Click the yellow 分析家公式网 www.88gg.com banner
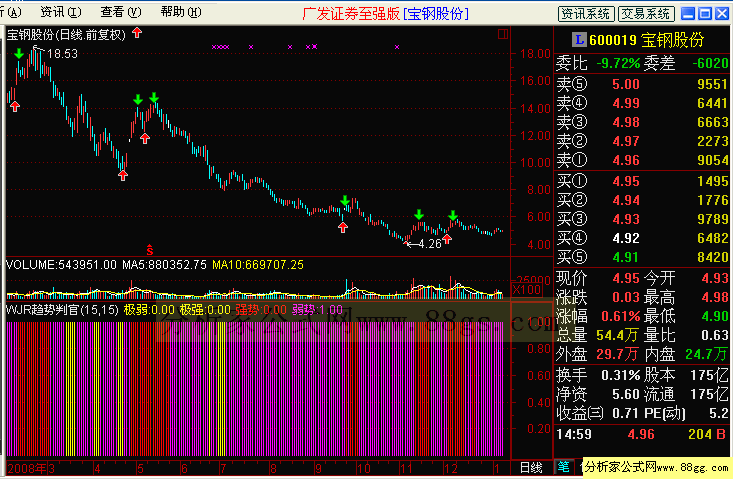Viewport: 733px width, 479px height. coord(657,467)
